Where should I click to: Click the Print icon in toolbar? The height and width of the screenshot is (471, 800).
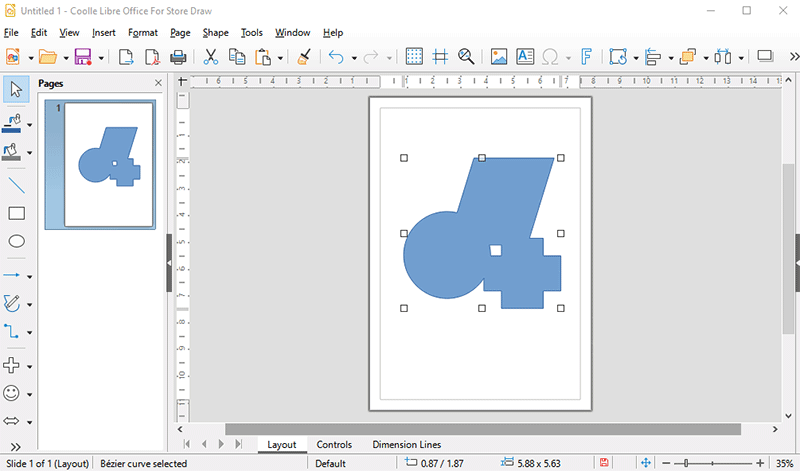tap(179, 57)
